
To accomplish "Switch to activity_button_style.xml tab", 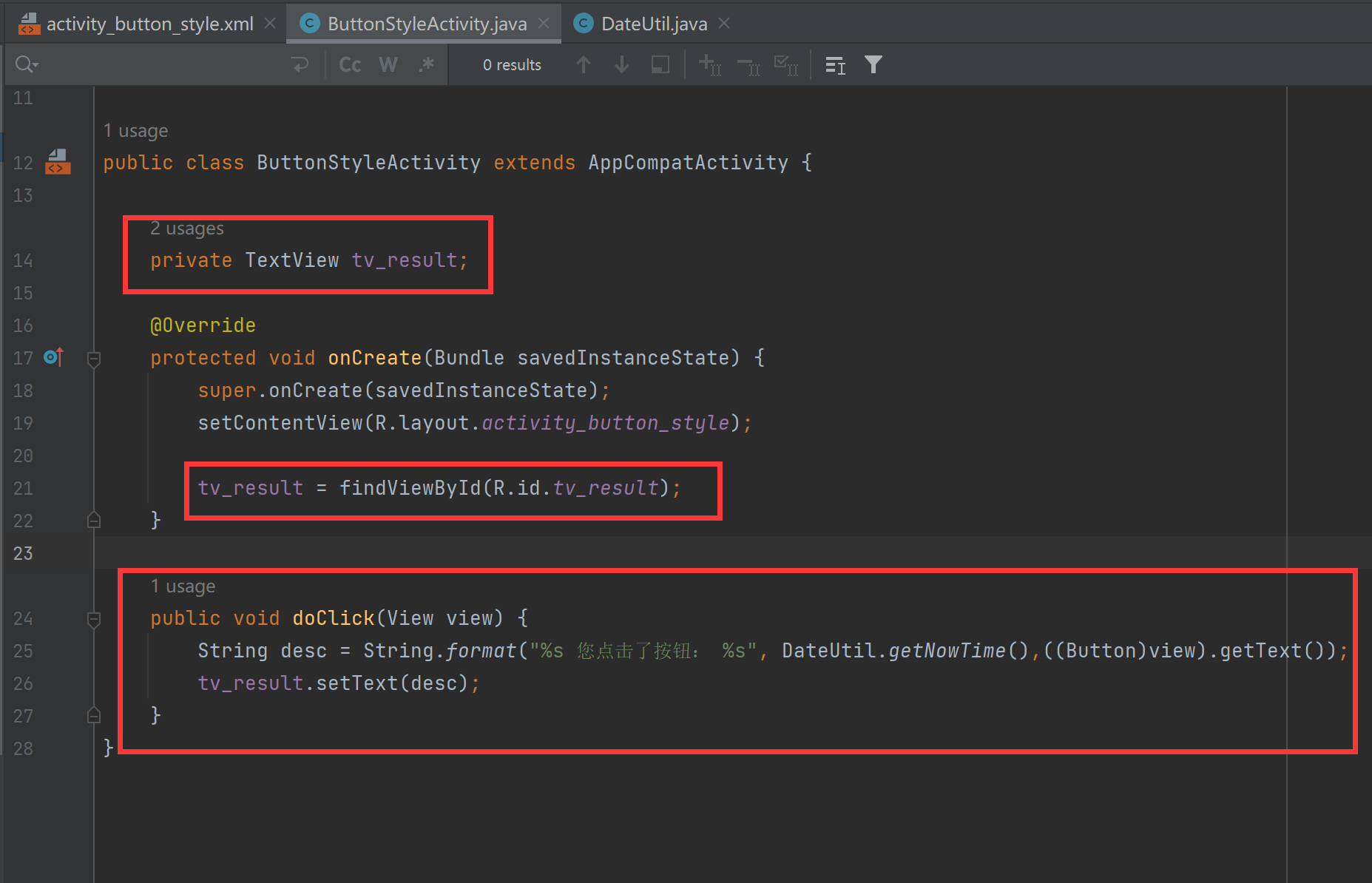I will (137, 24).
